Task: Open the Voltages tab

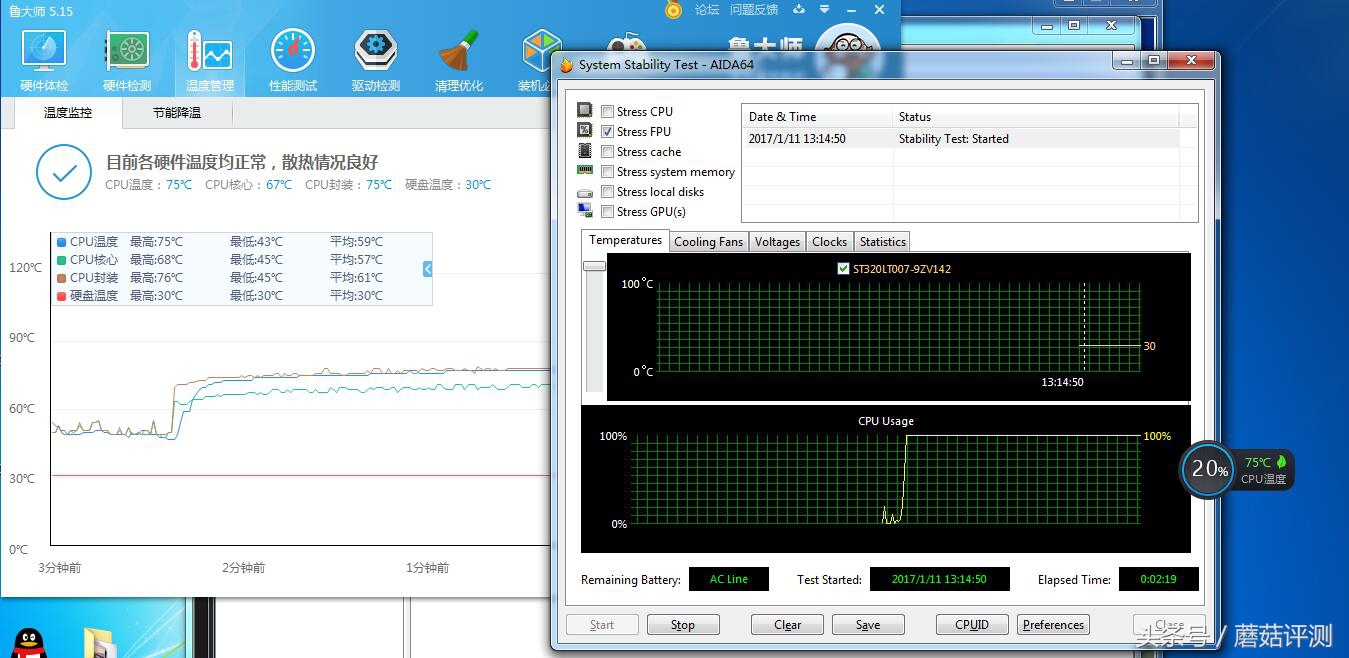Action: [x=777, y=242]
